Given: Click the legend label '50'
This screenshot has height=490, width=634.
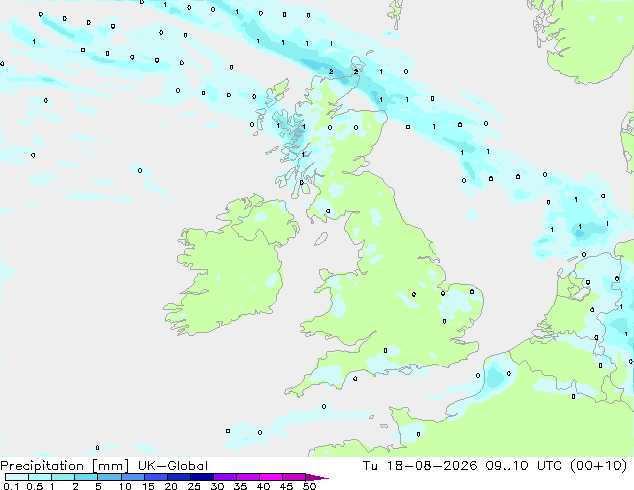Looking at the screenshot, I should coord(309,486).
